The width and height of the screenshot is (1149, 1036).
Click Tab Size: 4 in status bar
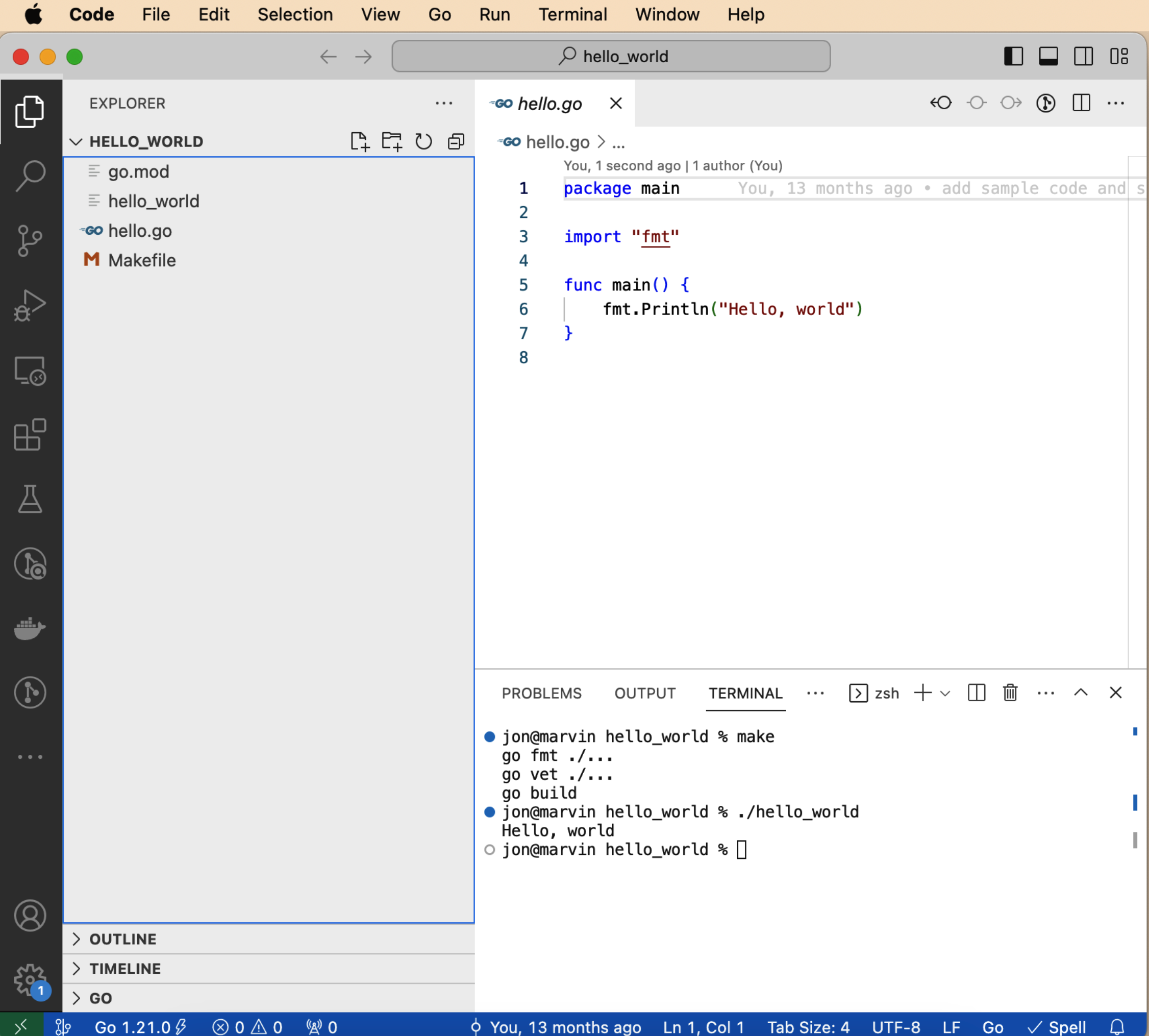point(808,1027)
